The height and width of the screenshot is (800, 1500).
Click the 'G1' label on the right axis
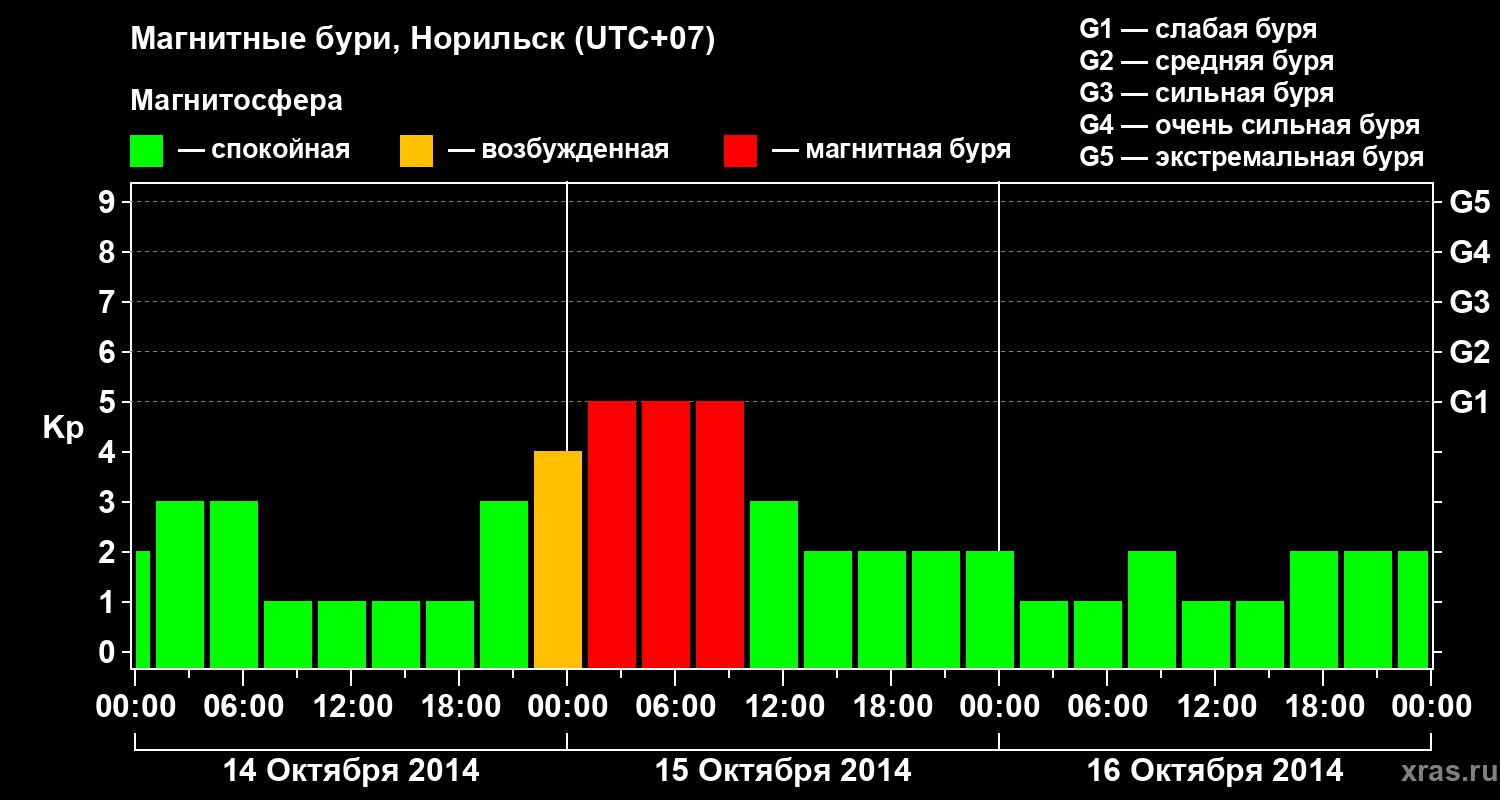(1469, 402)
